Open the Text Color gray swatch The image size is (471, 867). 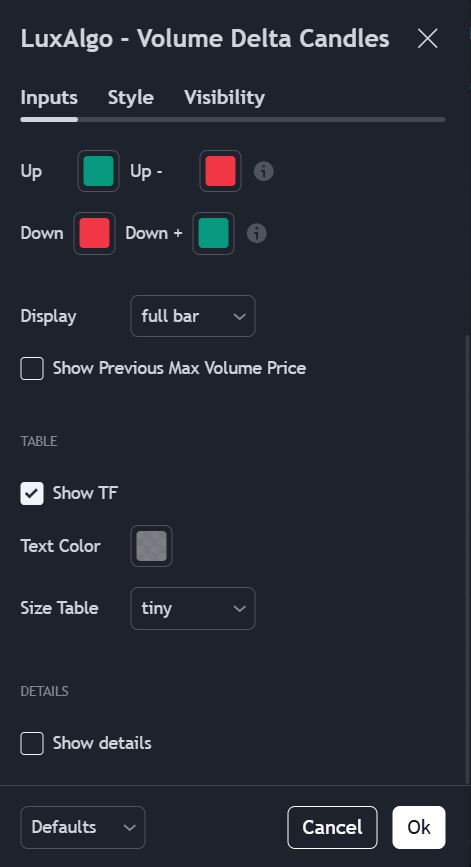click(x=151, y=546)
